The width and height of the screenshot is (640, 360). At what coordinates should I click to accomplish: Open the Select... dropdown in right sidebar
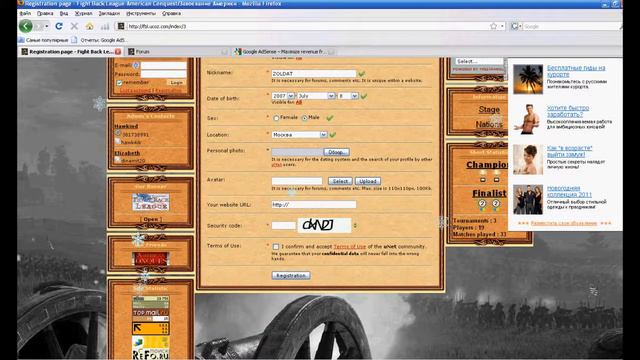479,61
